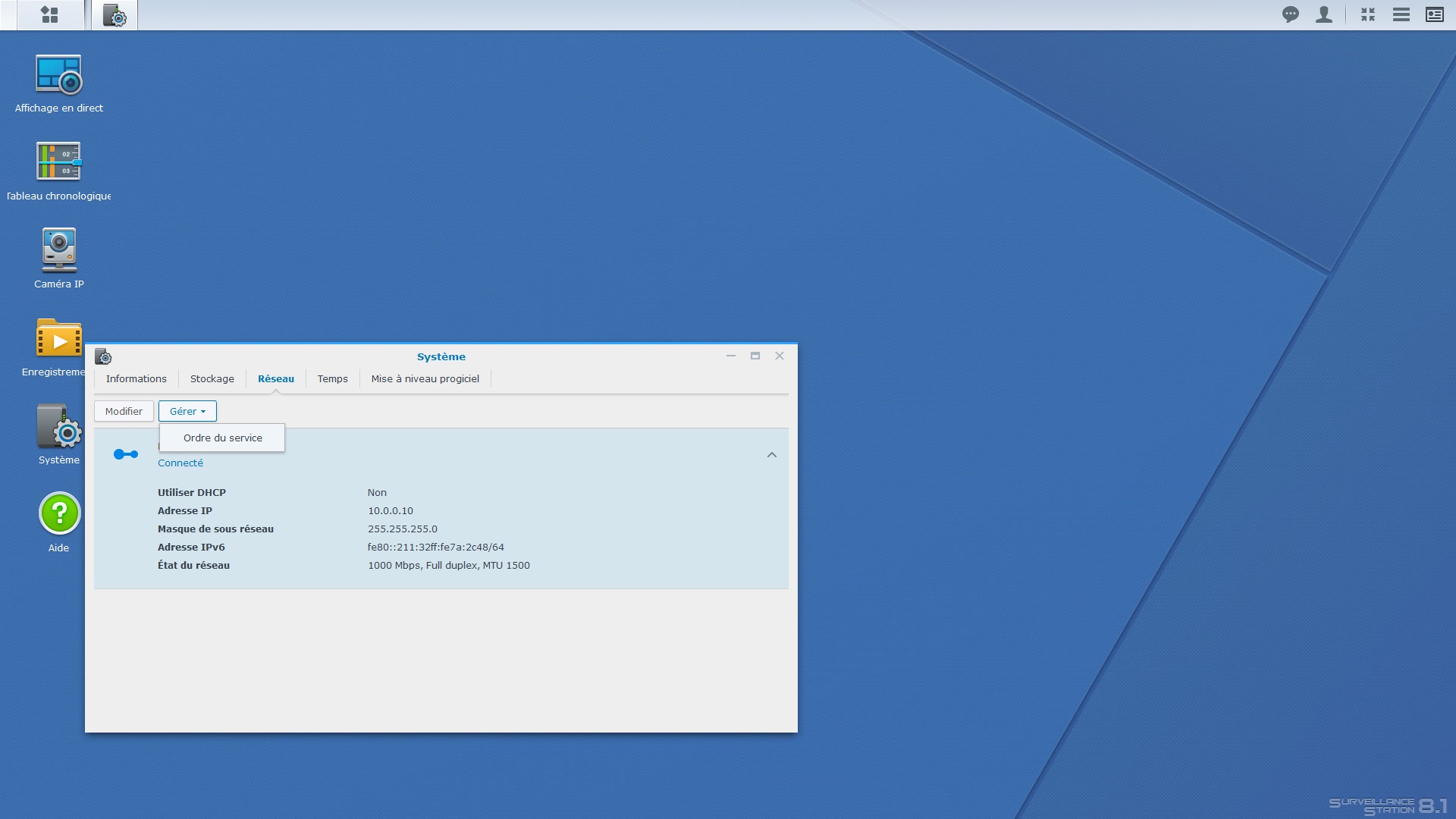
Task: Click the Utiliser DHCP label
Action: pyautogui.click(x=192, y=492)
